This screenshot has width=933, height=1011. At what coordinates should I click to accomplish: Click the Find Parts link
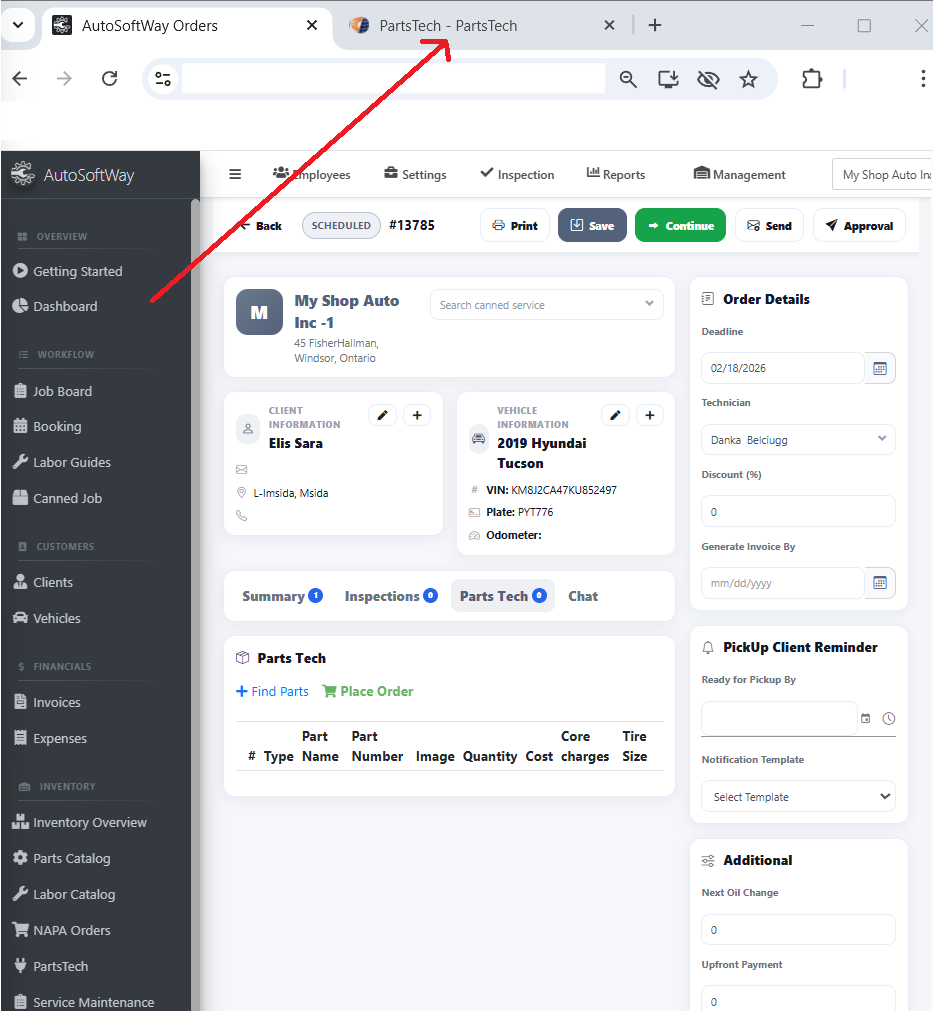[272, 691]
